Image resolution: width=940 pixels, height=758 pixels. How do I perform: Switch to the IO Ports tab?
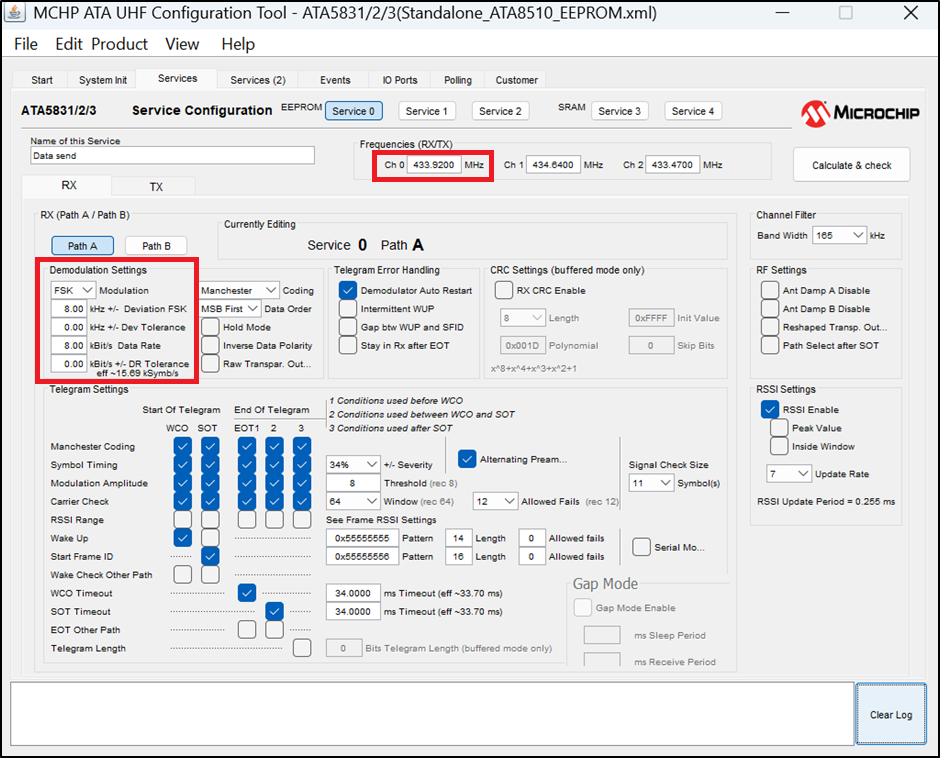400,80
